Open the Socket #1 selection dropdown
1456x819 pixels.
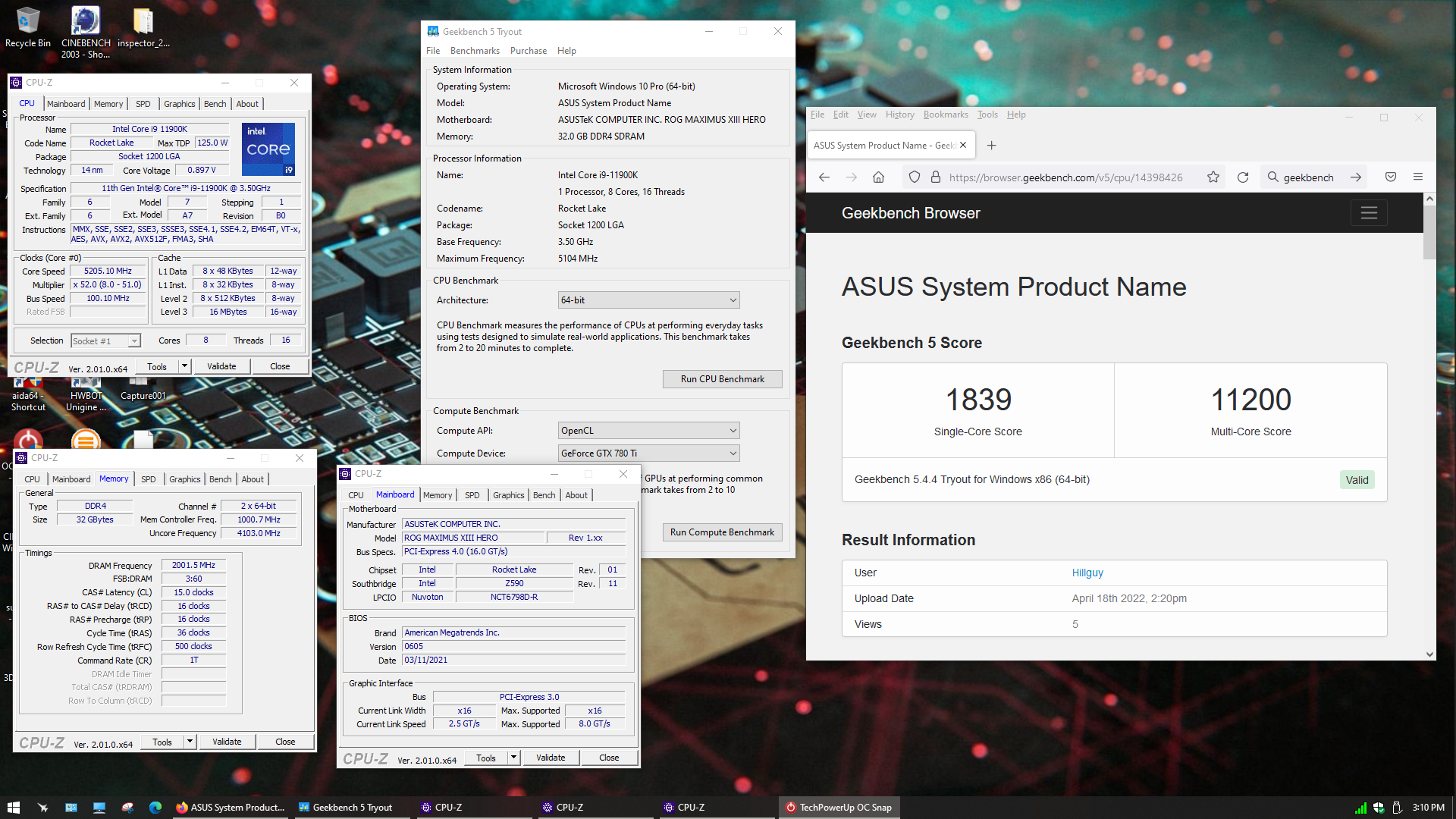[105, 341]
